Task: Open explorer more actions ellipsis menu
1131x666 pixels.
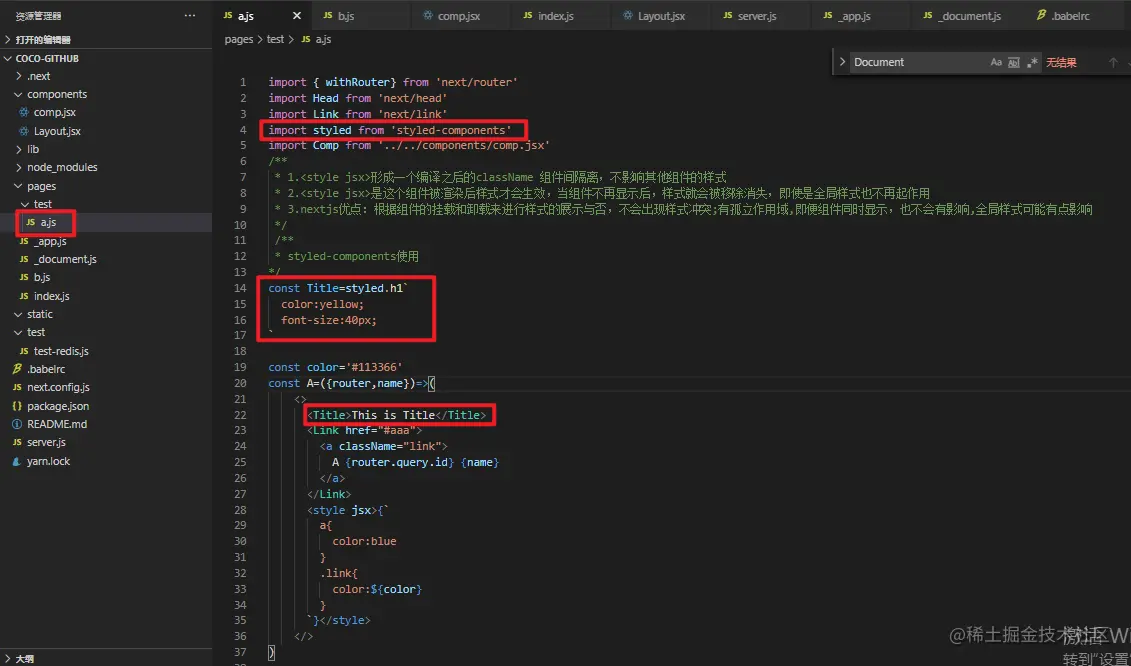Action: point(190,15)
